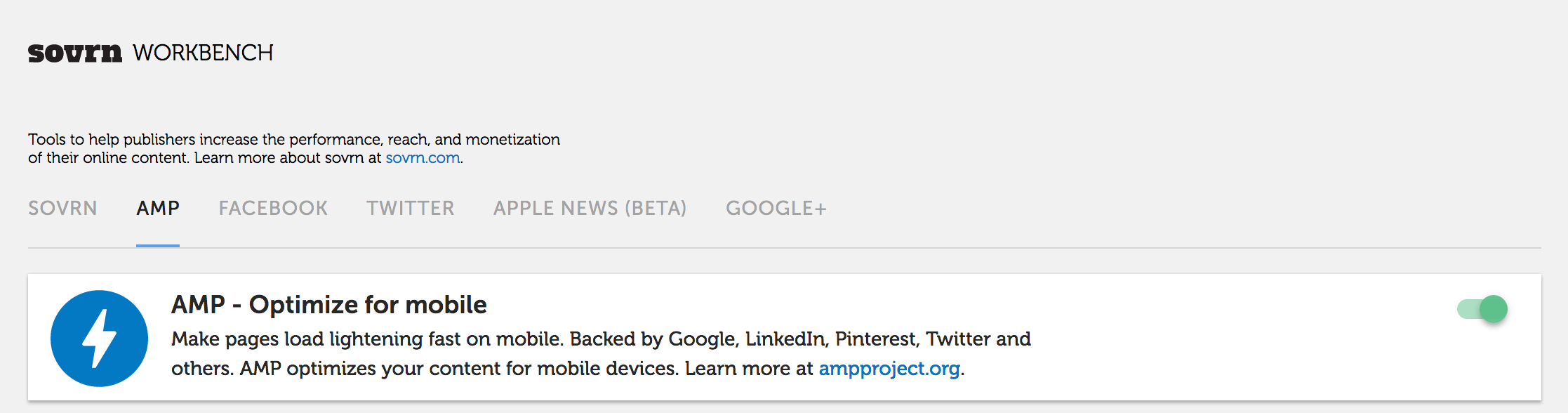Click the WORKBENCH title text

(203, 53)
